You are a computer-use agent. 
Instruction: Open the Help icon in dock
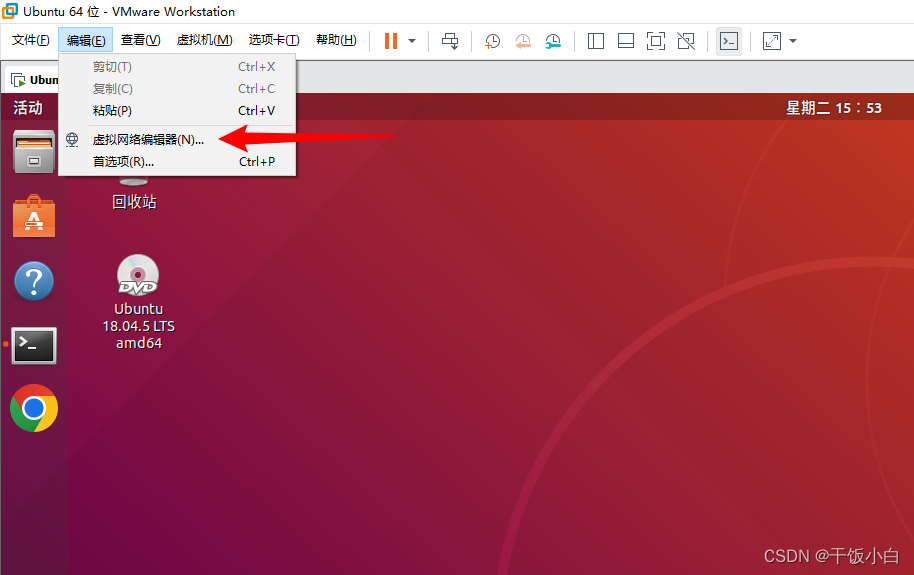coord(34,281)
